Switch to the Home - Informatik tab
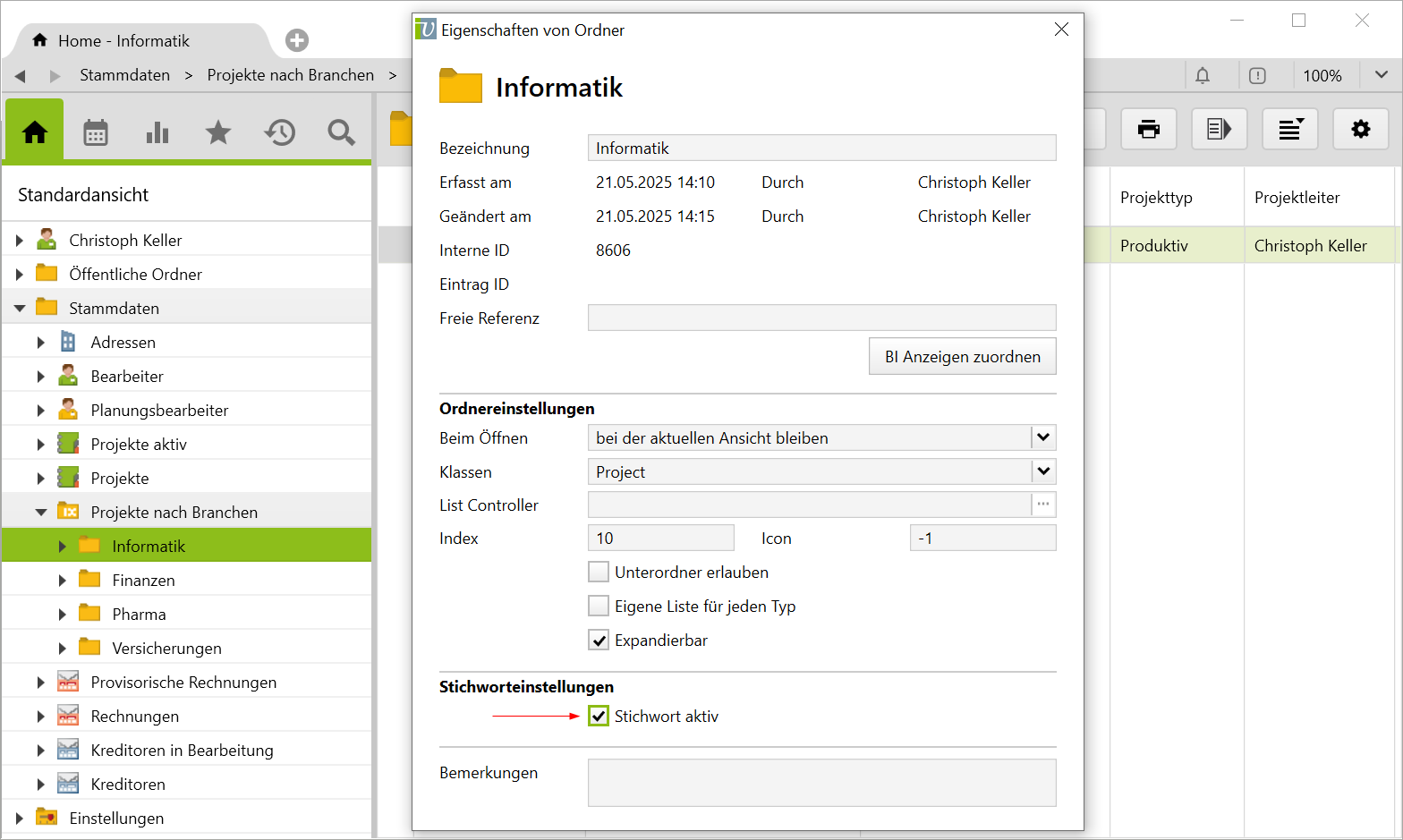1403x840 pixels. tap(123, 41)
